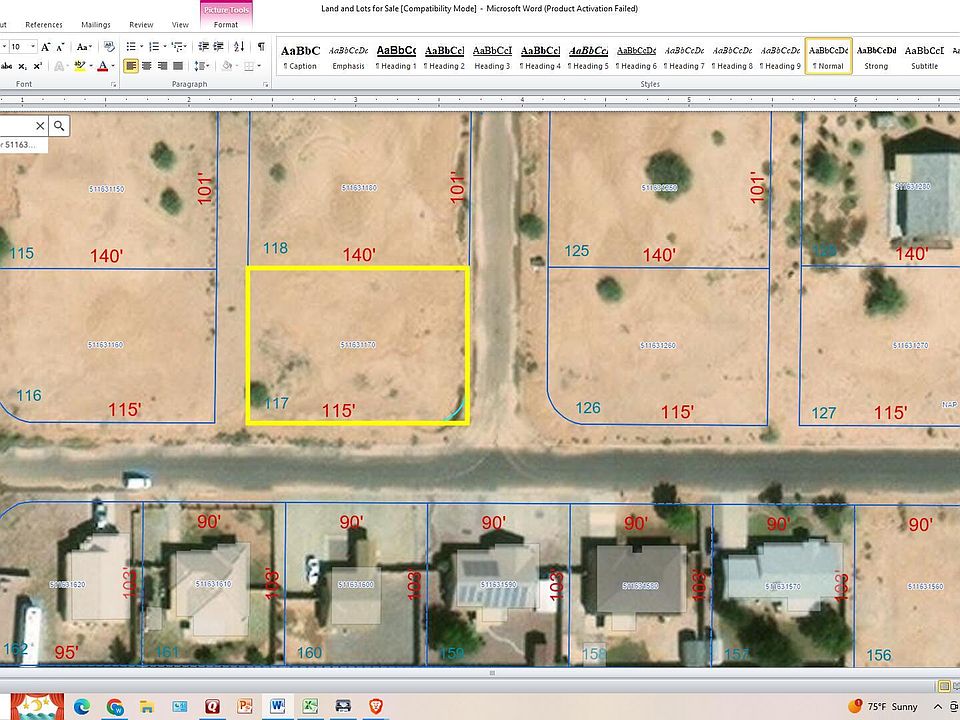Open Microsoft Word taskbar icon
The height and width of the screenshot is (720, 960).
tap(277, 707)
